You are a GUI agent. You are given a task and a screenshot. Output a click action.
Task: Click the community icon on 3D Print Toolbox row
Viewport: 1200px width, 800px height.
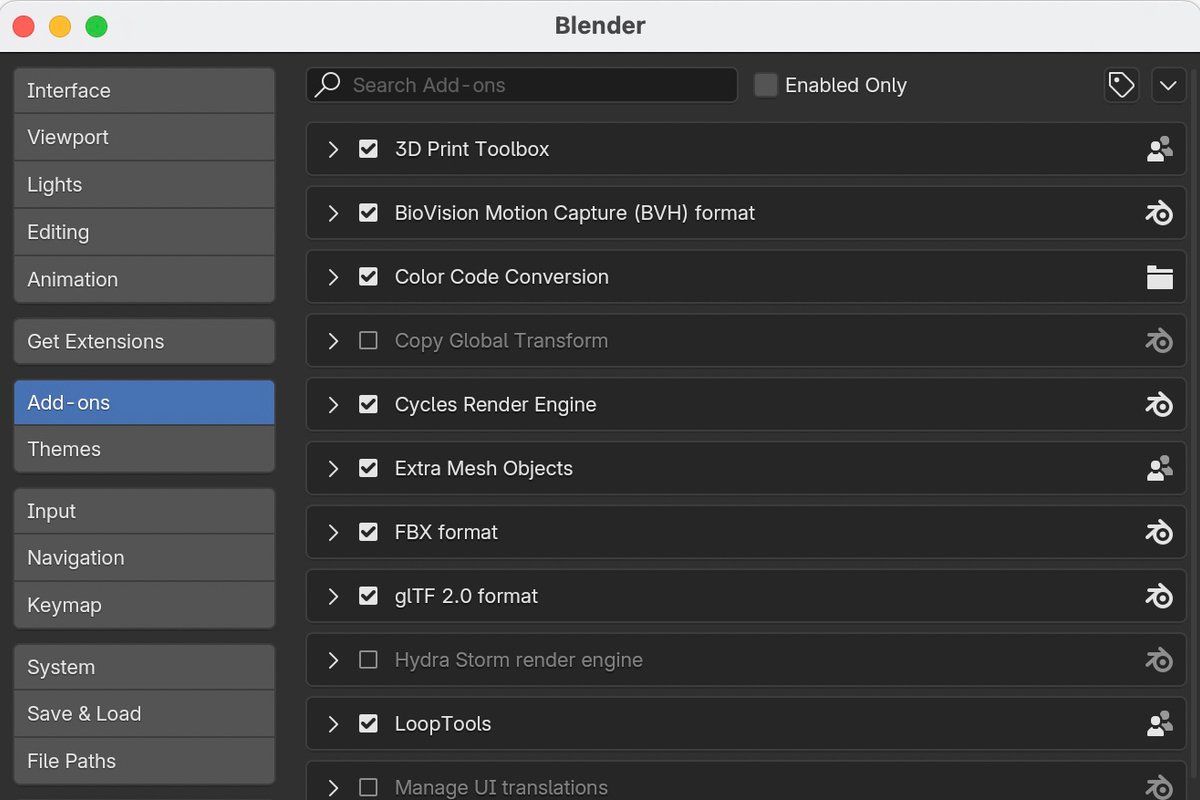[1159, 149]
